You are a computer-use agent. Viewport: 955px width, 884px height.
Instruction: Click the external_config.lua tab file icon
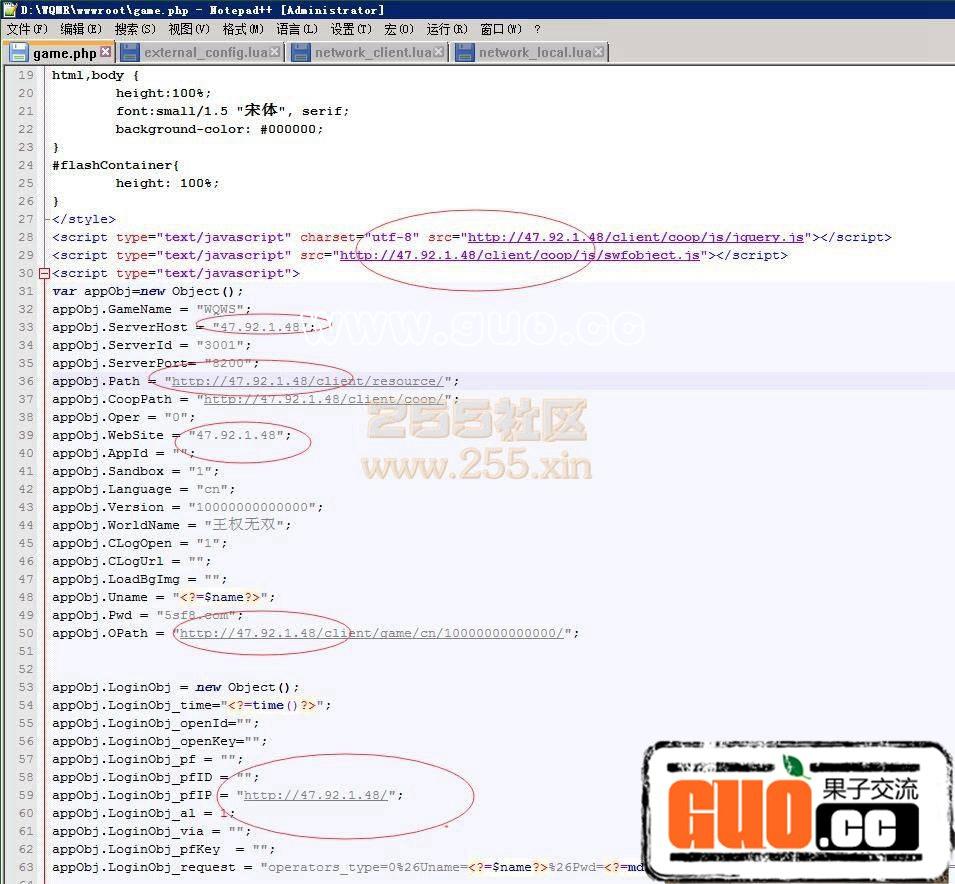tap(129, 53)
